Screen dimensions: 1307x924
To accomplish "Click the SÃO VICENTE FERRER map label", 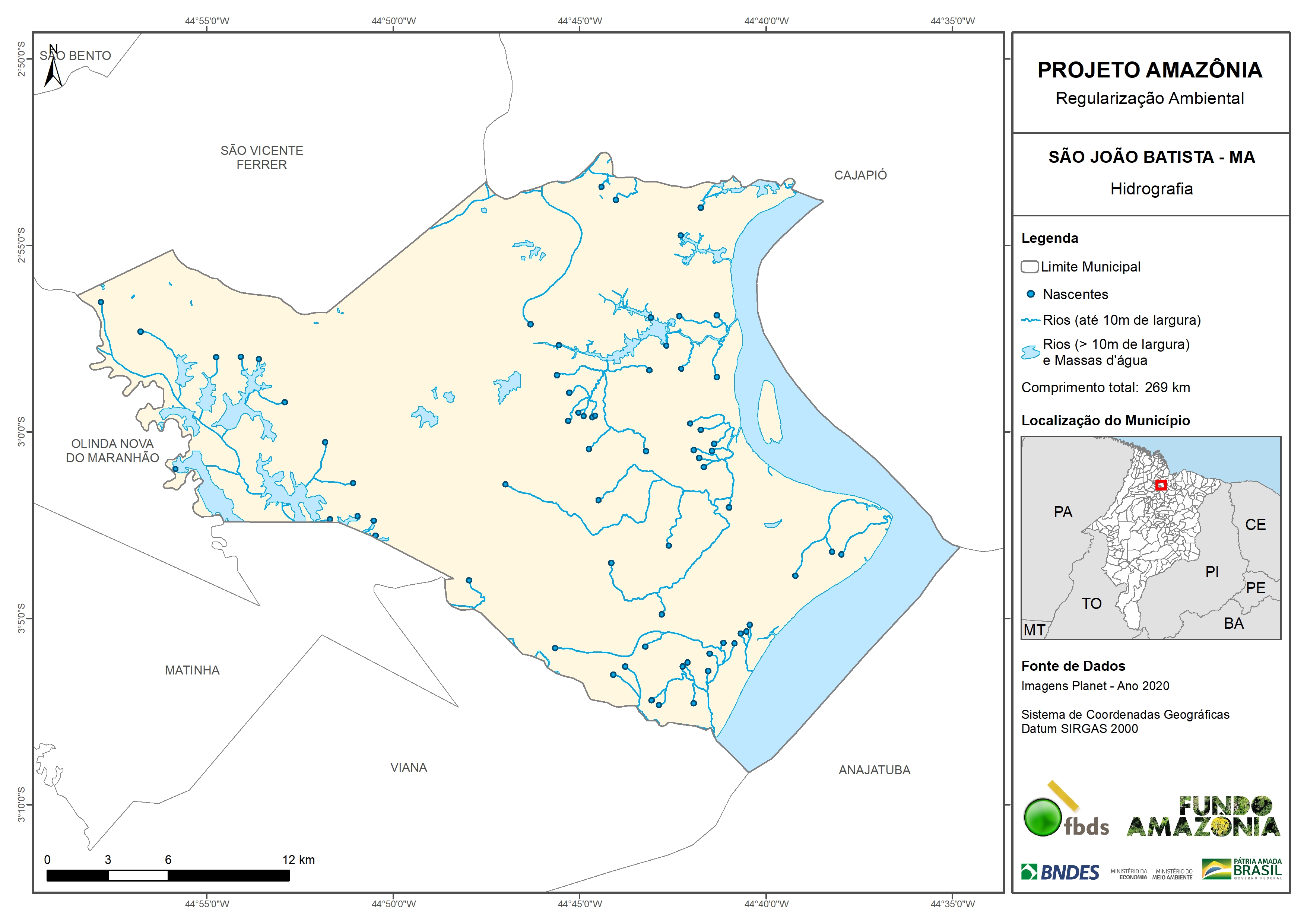I will [x=262, y=158].
